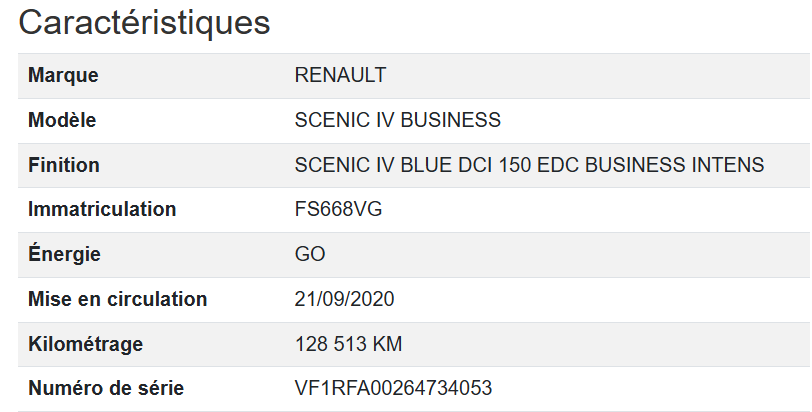Select the Numéro de série label

[106, 388]
